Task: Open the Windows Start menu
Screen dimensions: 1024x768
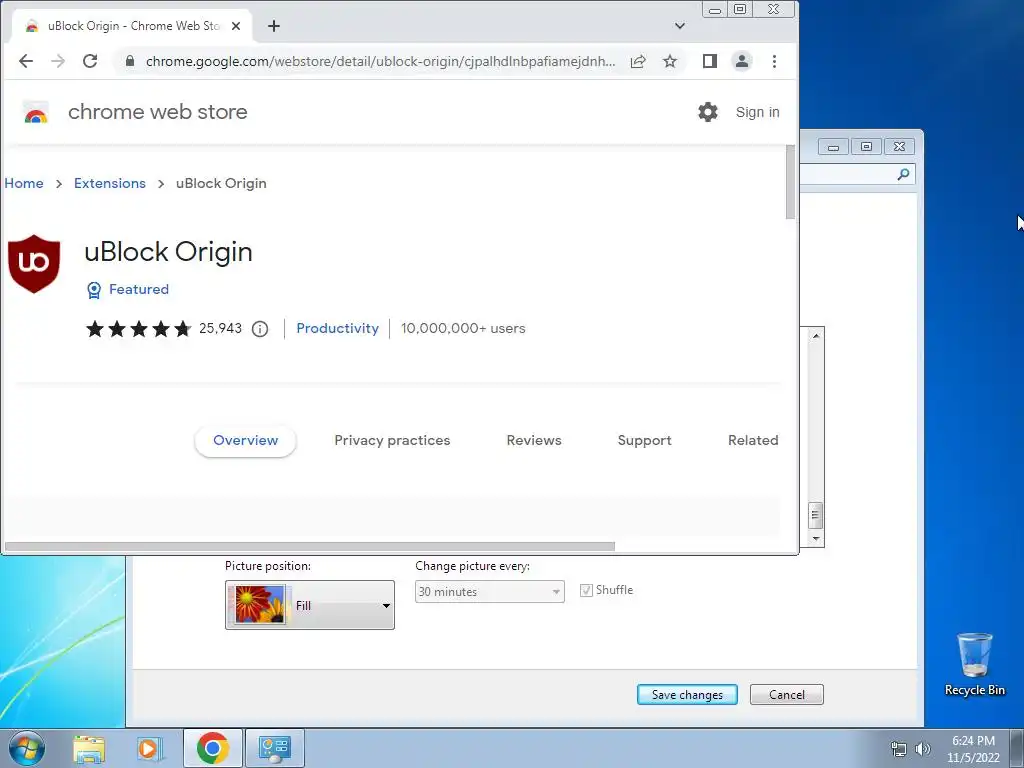Action: pyautogui.click(x=26, y=748)
